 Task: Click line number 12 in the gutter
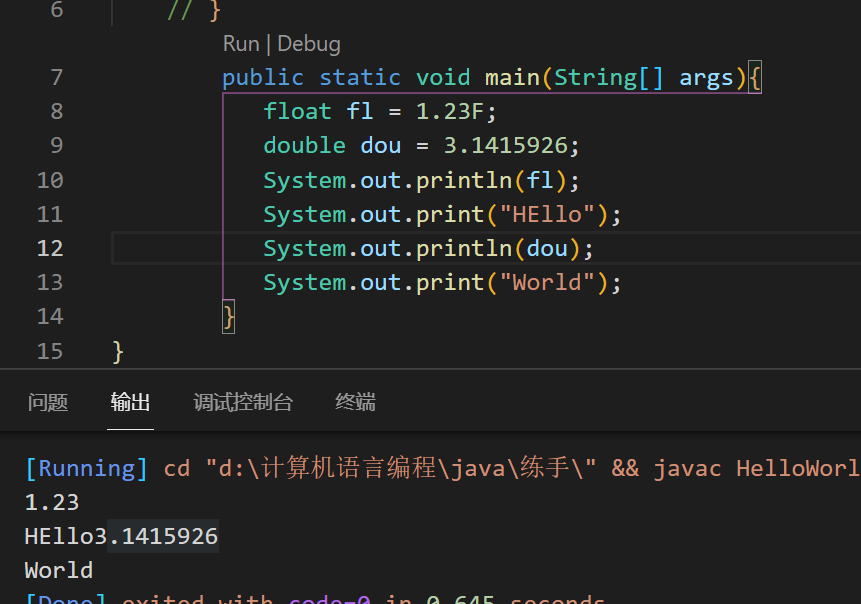point(50,248)
